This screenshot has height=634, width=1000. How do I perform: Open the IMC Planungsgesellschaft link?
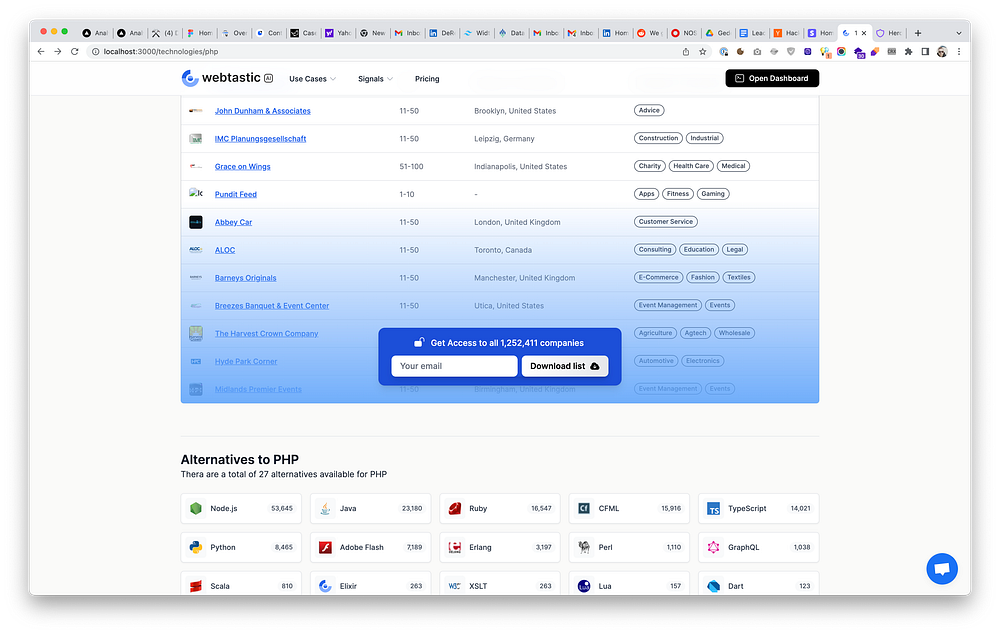click(x=260, y=139)
